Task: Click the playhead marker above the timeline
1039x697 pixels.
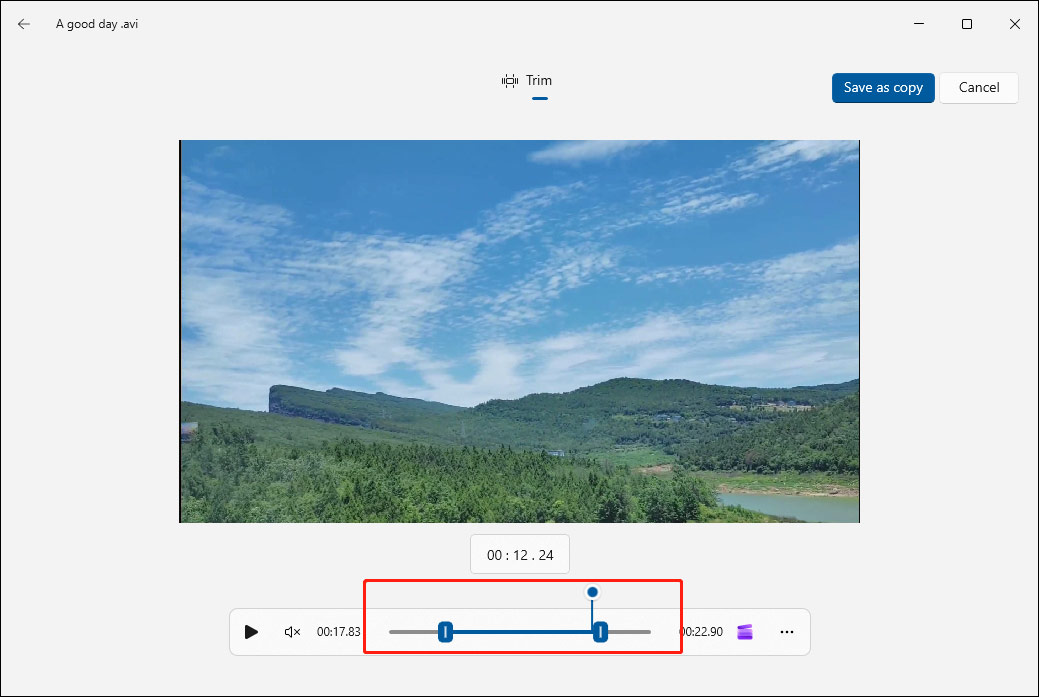Action: (x=592, y=591)
